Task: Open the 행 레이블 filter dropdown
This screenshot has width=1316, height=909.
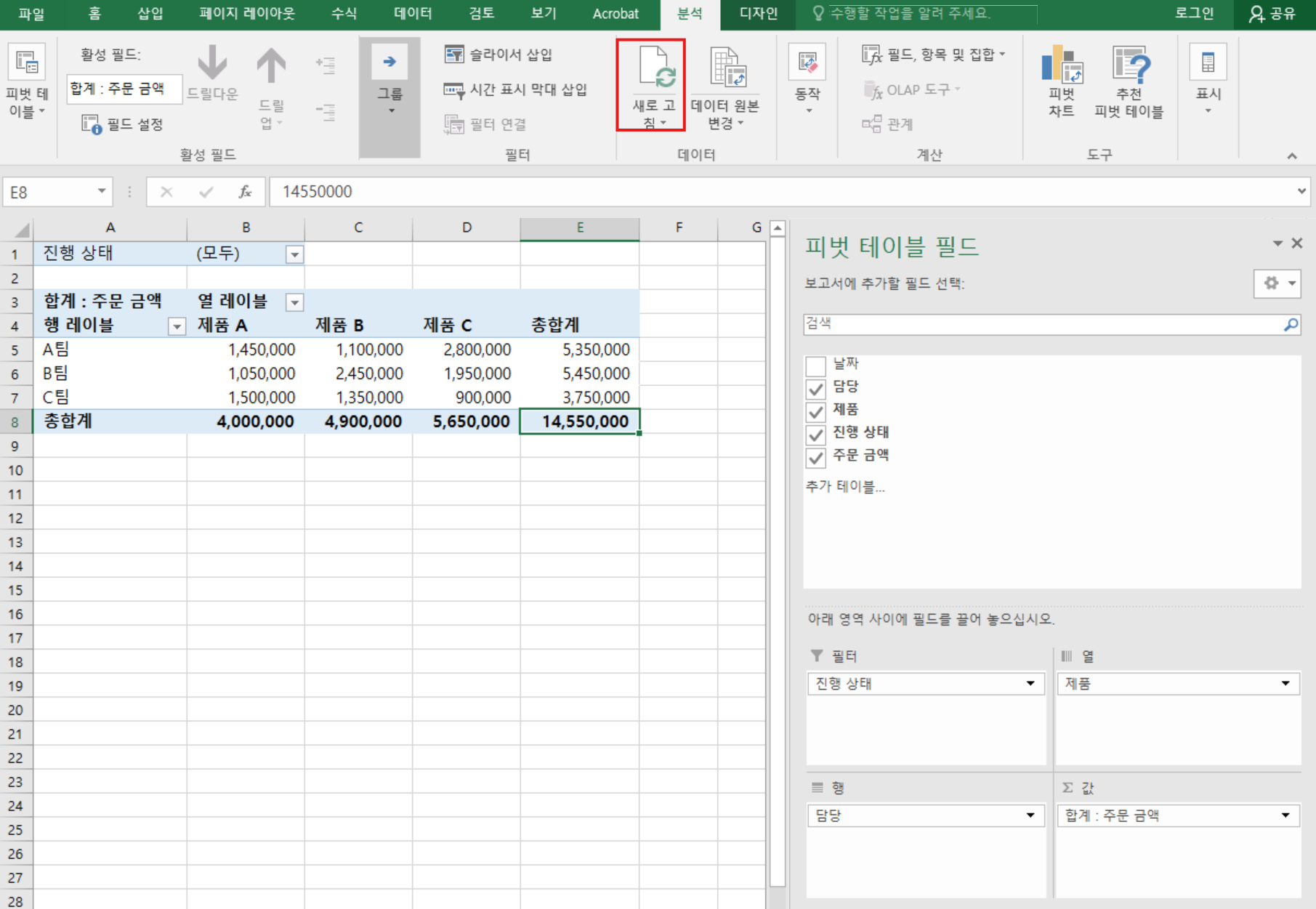Action: pos(177,326)
